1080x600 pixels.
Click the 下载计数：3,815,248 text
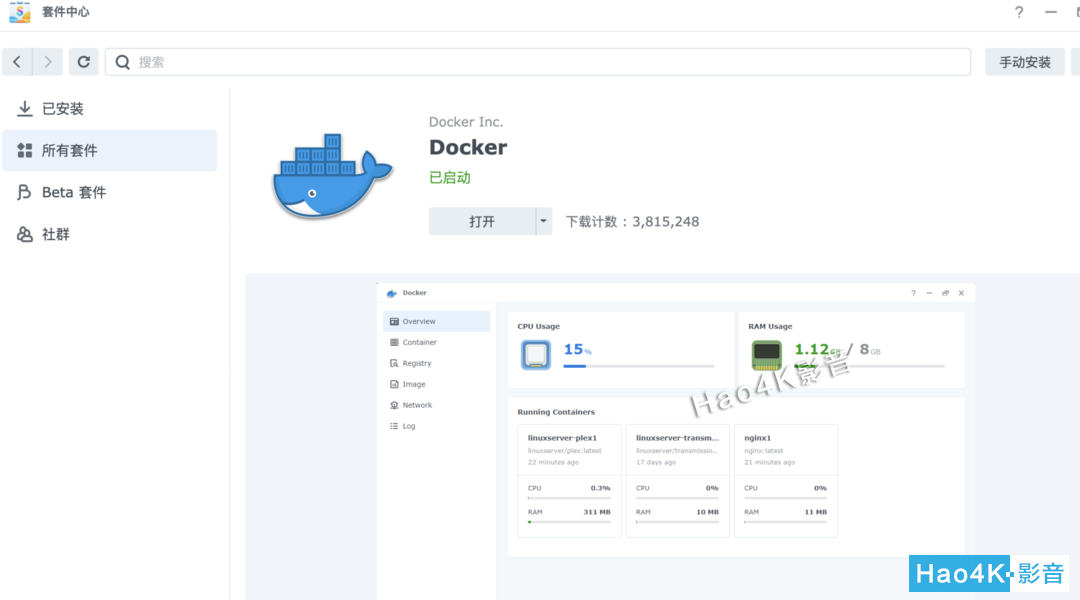click(x=632, y=222)
